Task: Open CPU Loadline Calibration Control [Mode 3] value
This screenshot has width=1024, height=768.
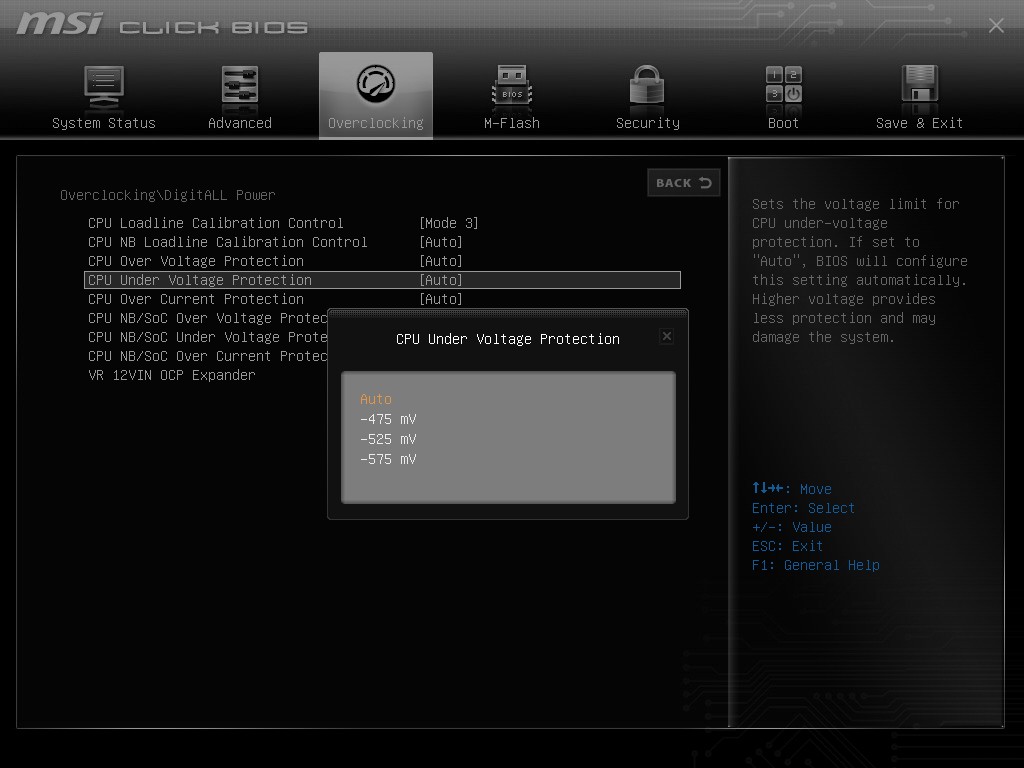Action: tap(449, 223)
